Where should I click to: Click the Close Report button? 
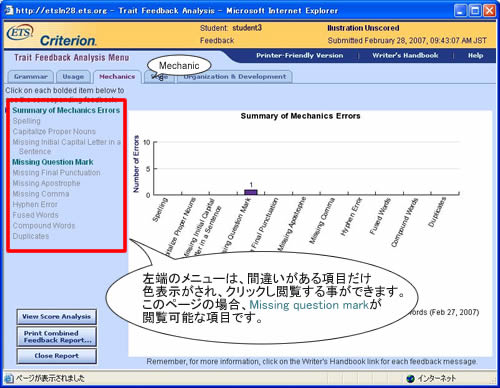[56, 356]
